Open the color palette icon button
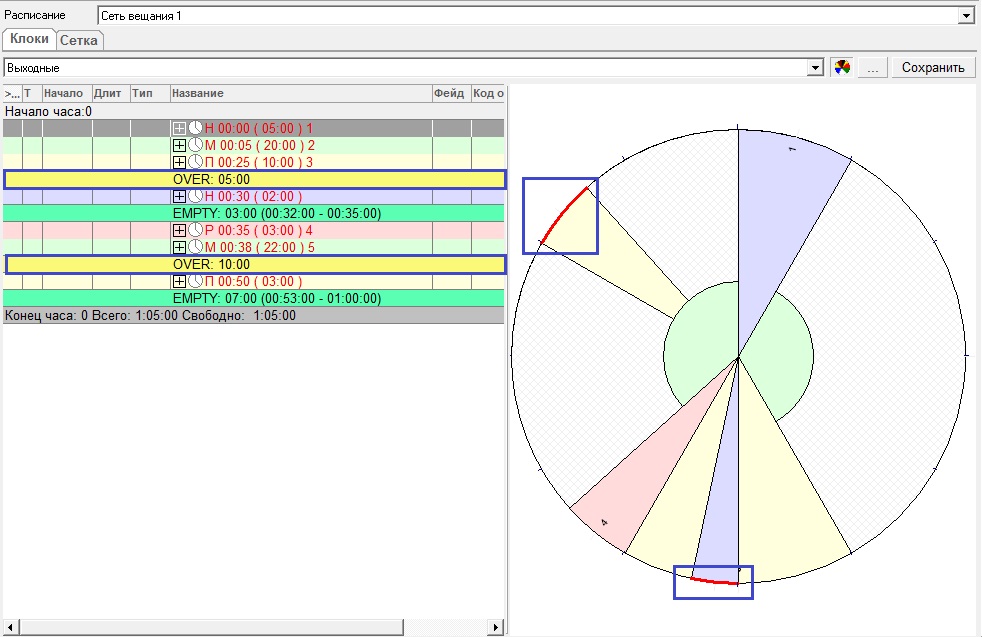Image resolution: width=982 pixels, height=637 pixels. coord(842,67)
